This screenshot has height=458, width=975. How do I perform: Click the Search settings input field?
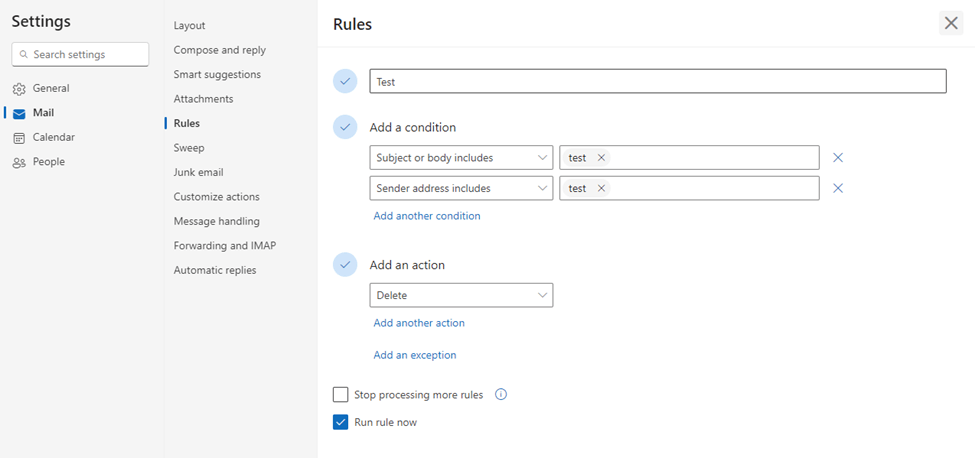[x=80, y=55]
